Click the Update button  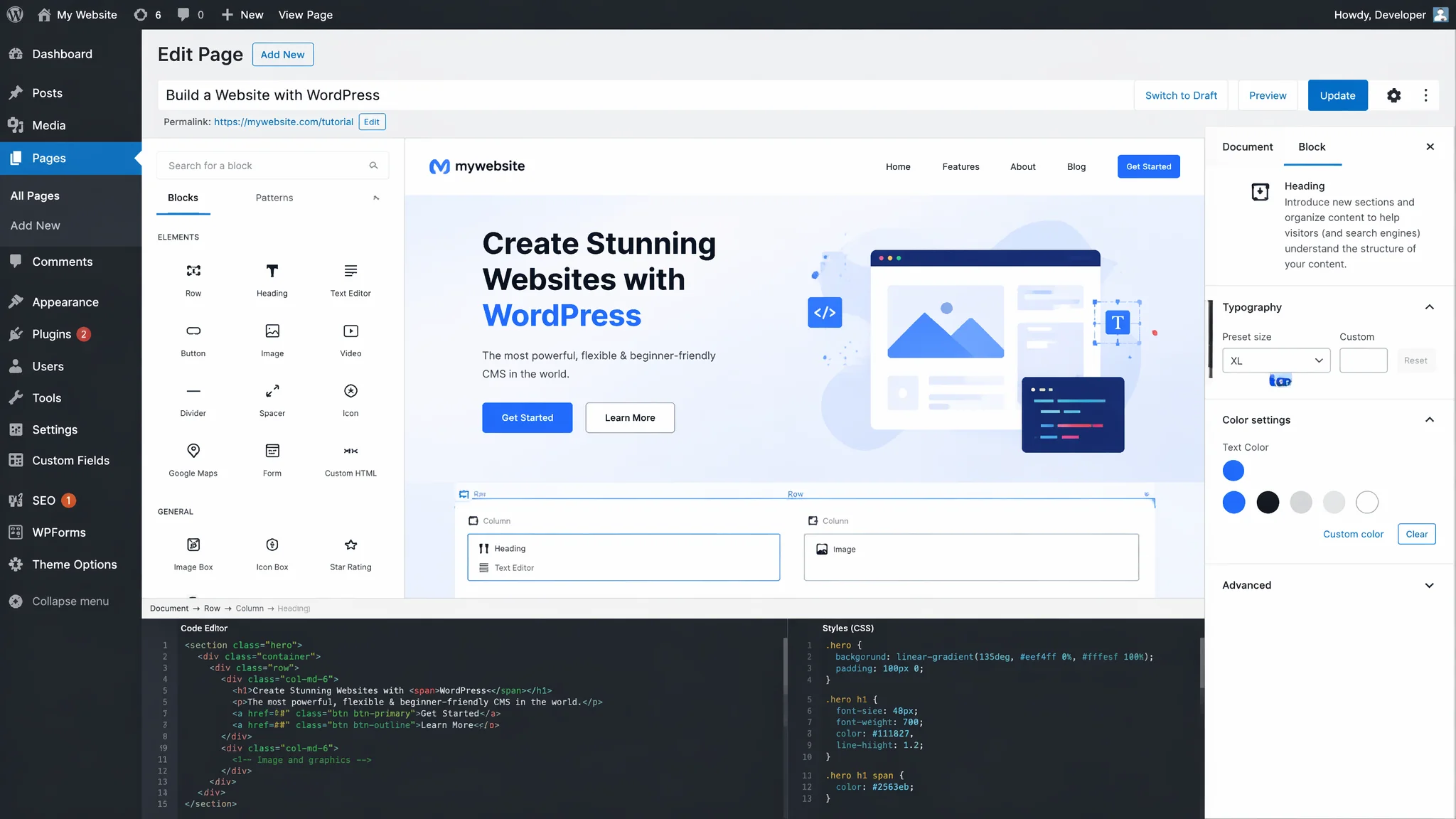pos(1337,95)
